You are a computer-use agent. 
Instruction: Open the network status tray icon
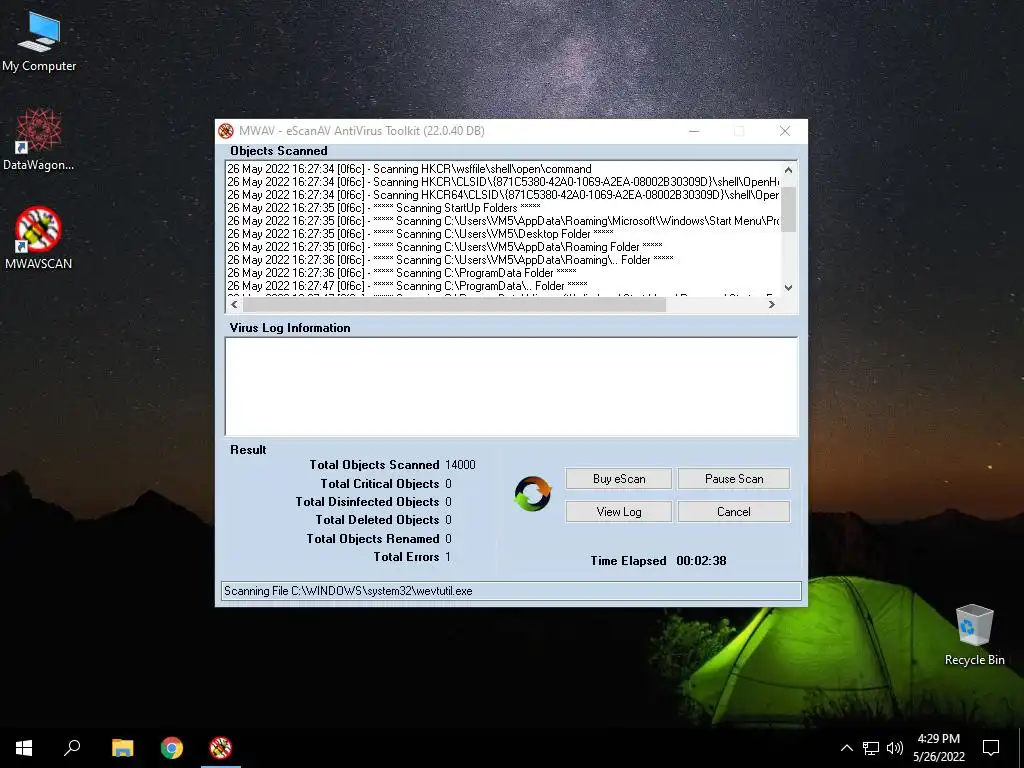click(x=871, y=748)
